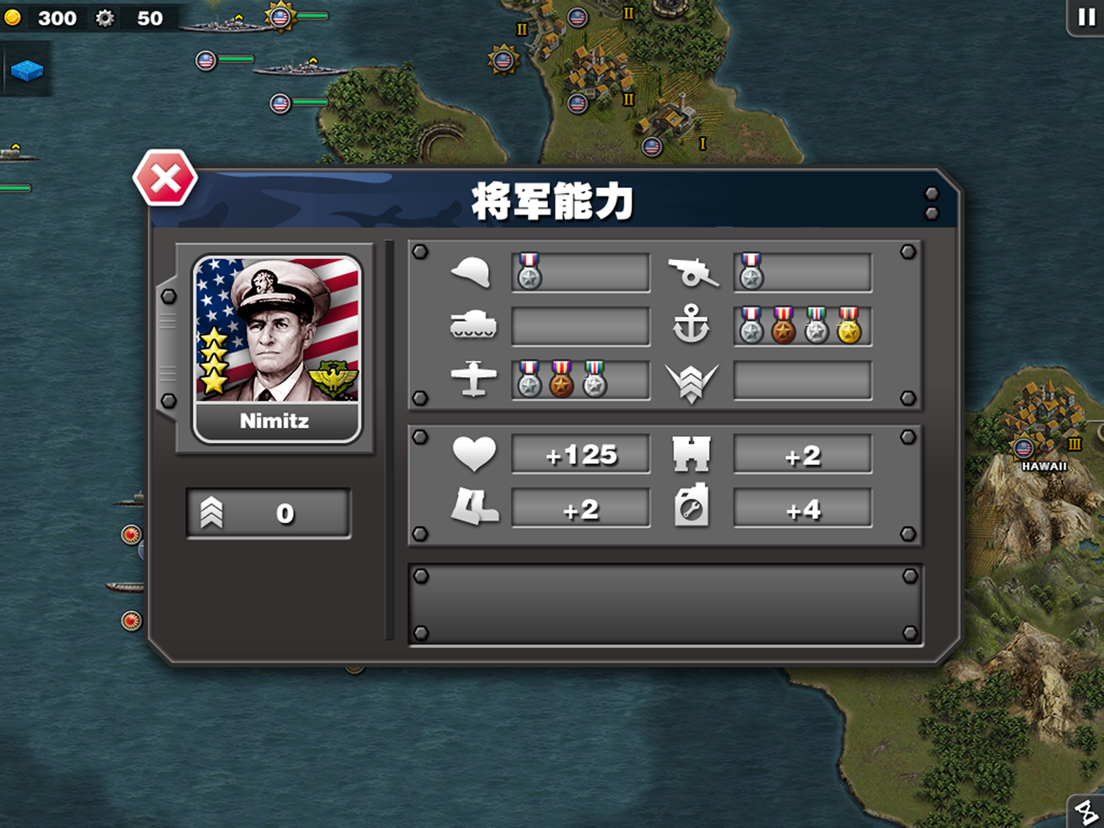Click the gold coin resource counter
1104x828 pixels.
point(42,18)
